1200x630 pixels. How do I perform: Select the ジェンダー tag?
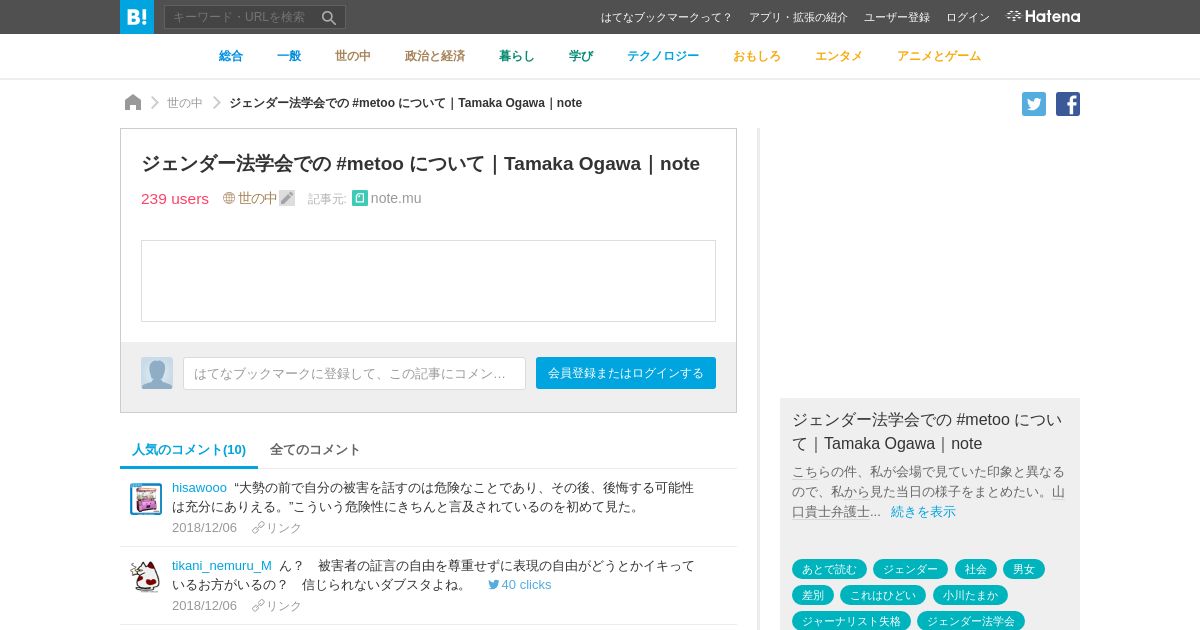pyautogui.click(x=910, y=569)
